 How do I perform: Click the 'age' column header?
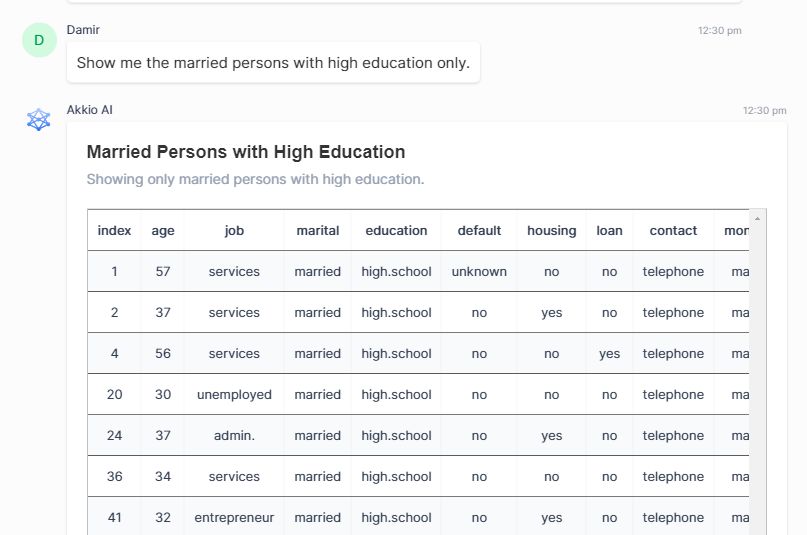point(163,230)
